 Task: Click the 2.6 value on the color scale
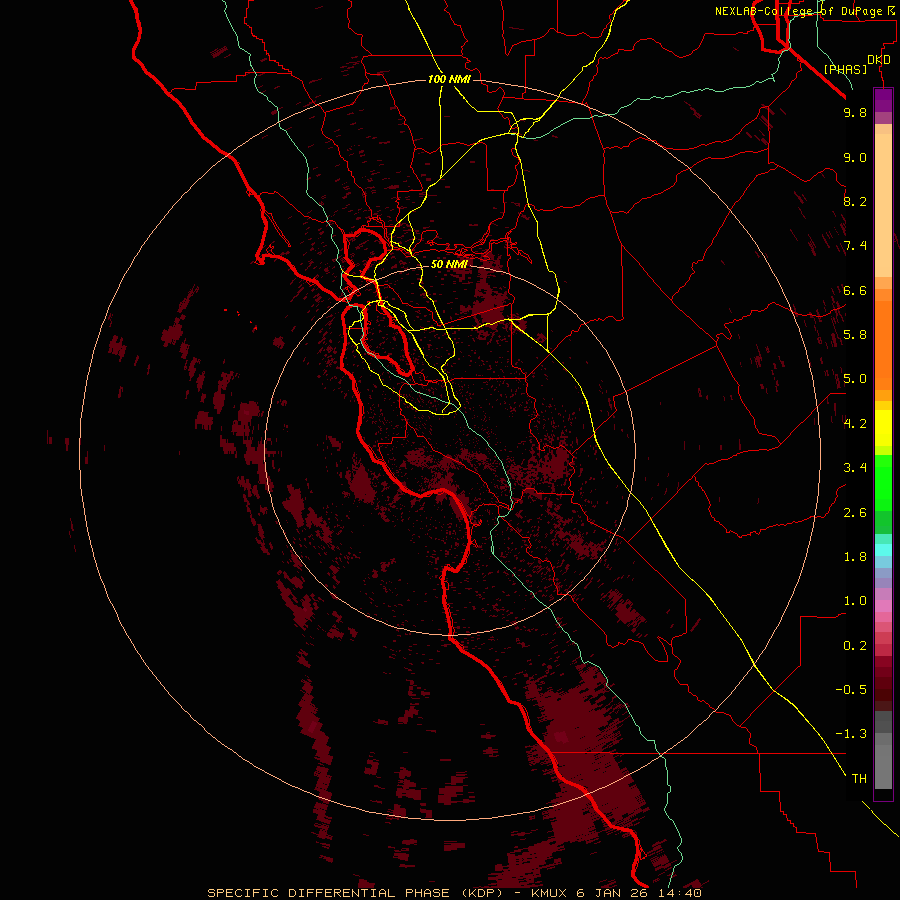point(855,513)
